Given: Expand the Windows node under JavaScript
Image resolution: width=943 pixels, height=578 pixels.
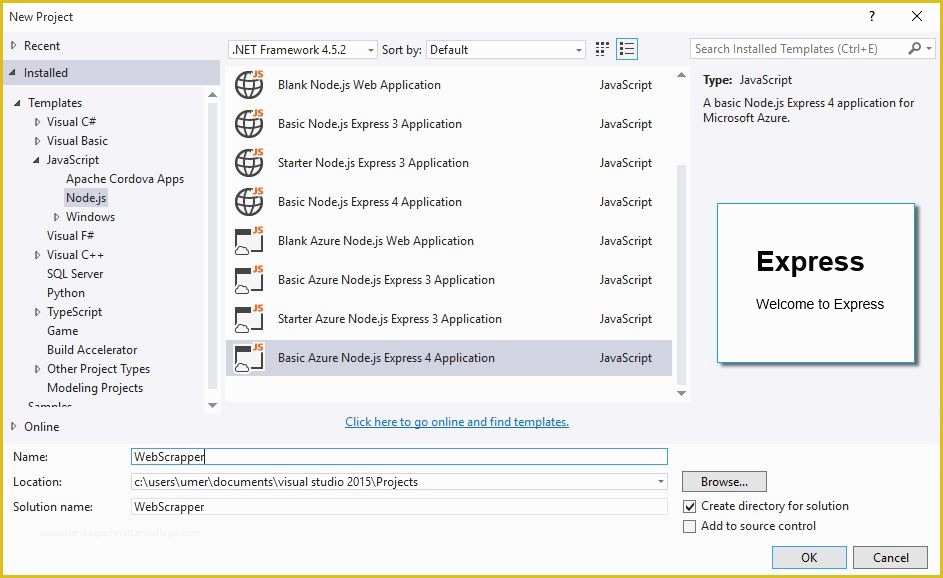Looking at the screenshot, I should [57, 217].
